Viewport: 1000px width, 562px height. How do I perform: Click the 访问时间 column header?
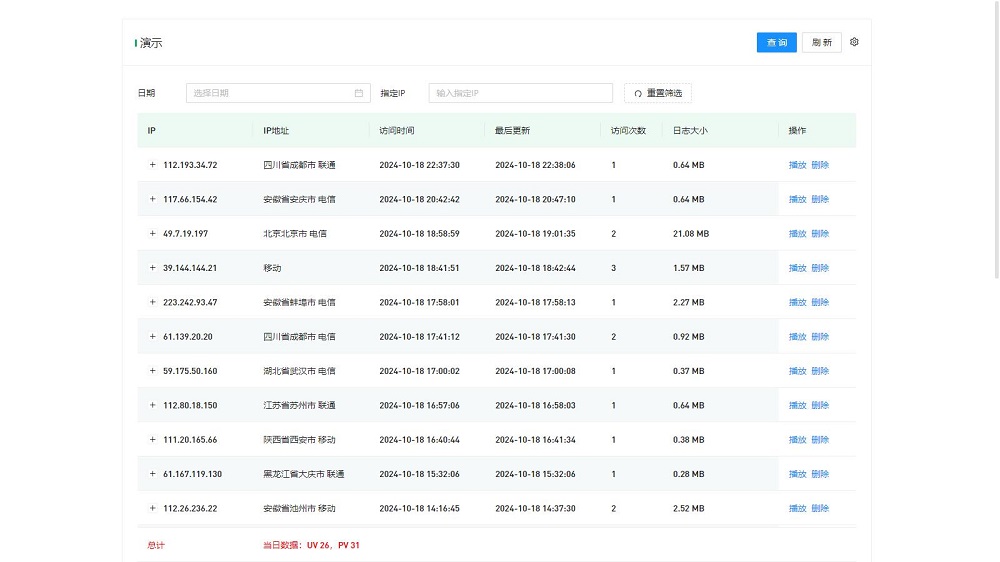[397, 131]
